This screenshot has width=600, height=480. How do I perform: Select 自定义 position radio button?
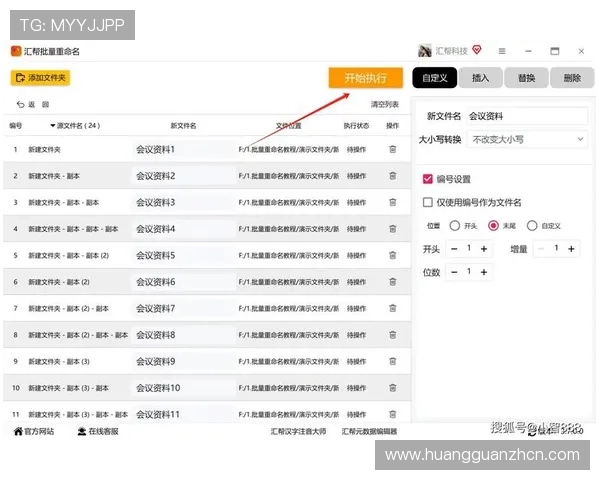point(532,226)
